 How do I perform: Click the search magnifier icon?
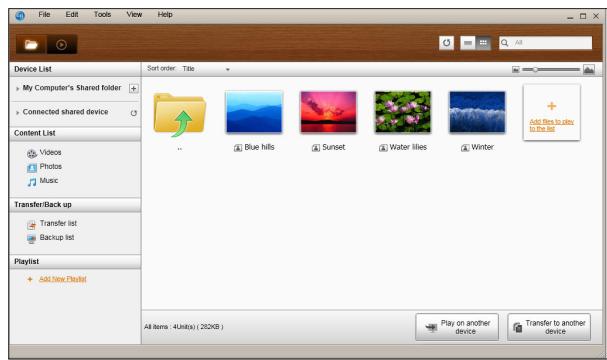coord(504,43)
